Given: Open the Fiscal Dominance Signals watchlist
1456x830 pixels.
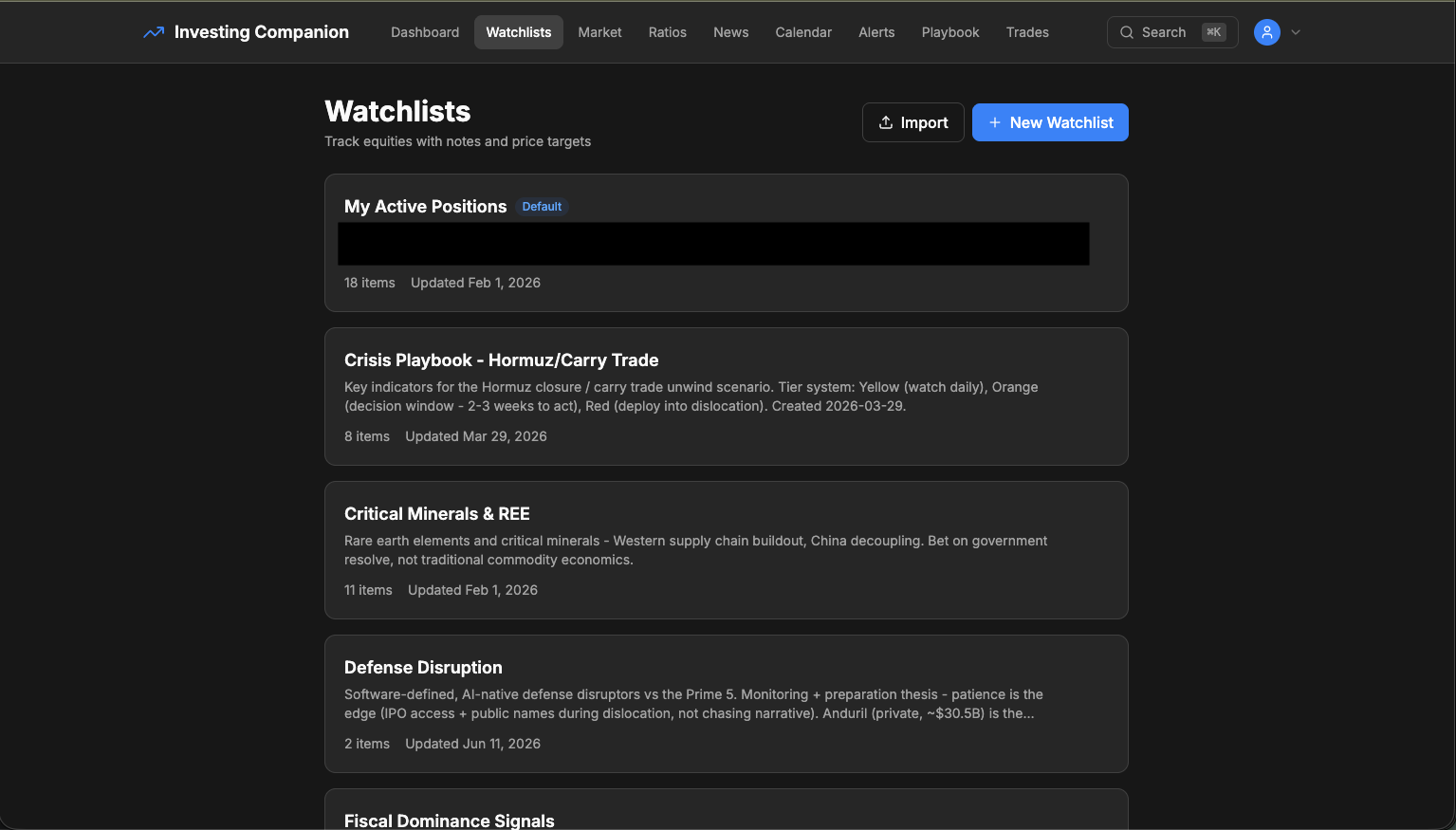Looking at the screenshot, I should [727, 809].
